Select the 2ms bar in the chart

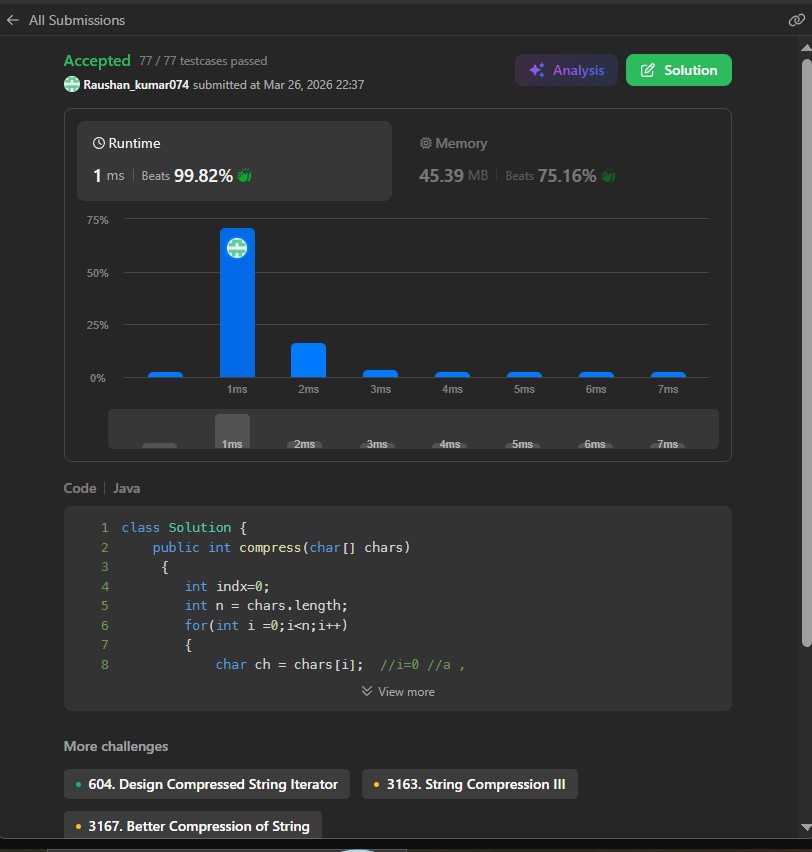308,360
